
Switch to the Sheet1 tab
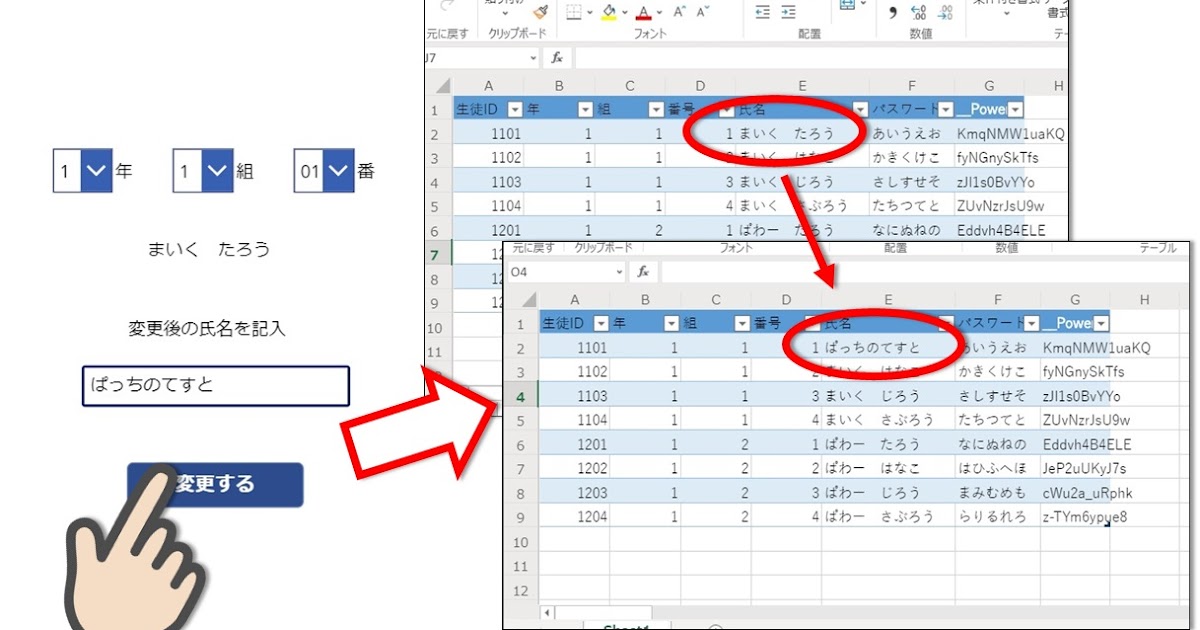(x=625, y=626)
